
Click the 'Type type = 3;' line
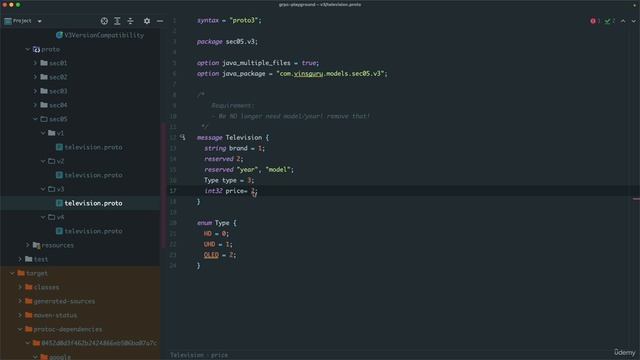pyautogui.click(x=229, y=180)
